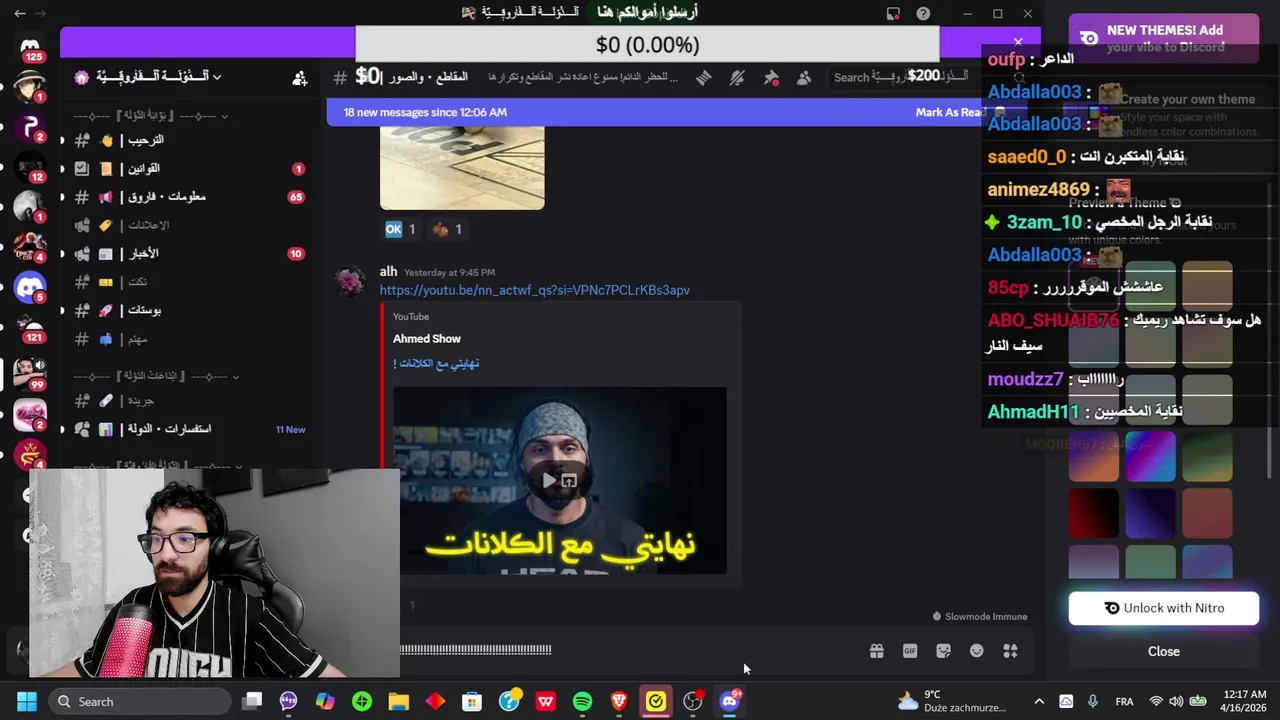Open Brave browser from the taskbar
This screenshot has height=720, width=1280.
point(619,701)
